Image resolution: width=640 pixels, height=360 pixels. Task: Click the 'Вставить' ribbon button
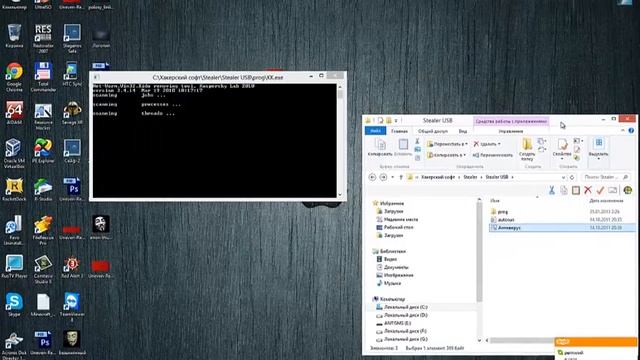403,148
